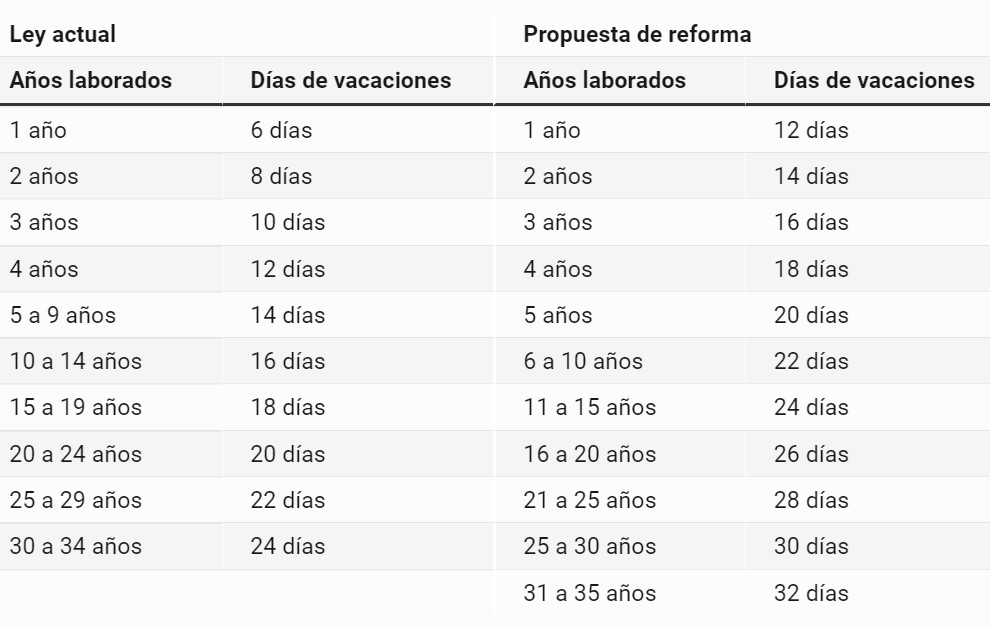990x627 pixels.
Task: Select the "10 a 14 años" cell
Action: 76,362
